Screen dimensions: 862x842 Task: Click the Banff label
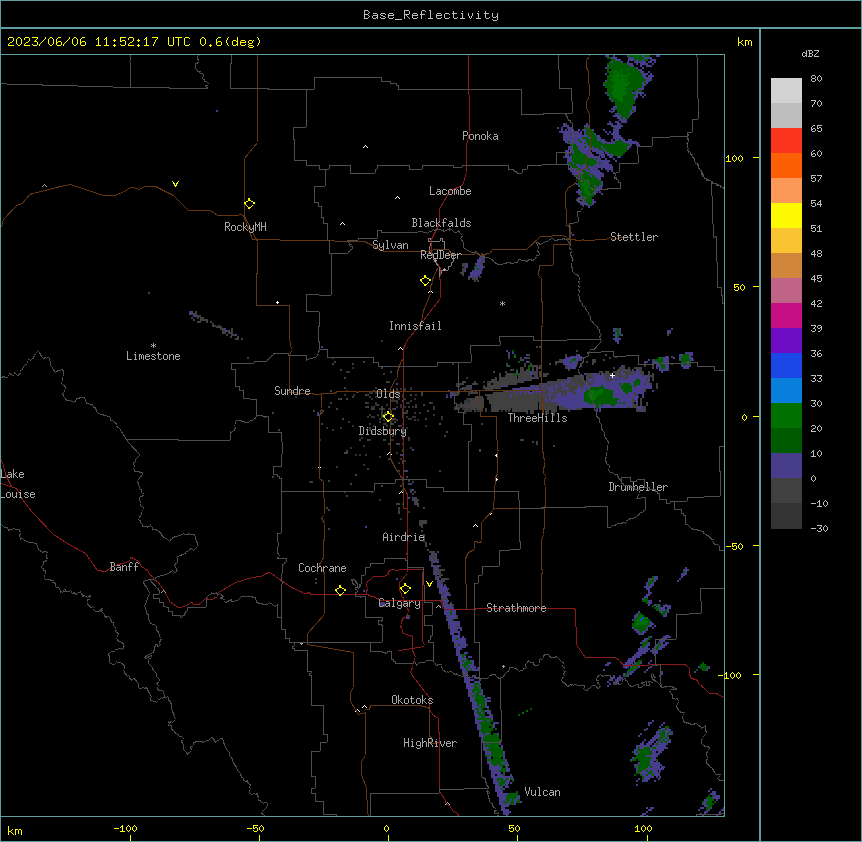coord(124,567)
